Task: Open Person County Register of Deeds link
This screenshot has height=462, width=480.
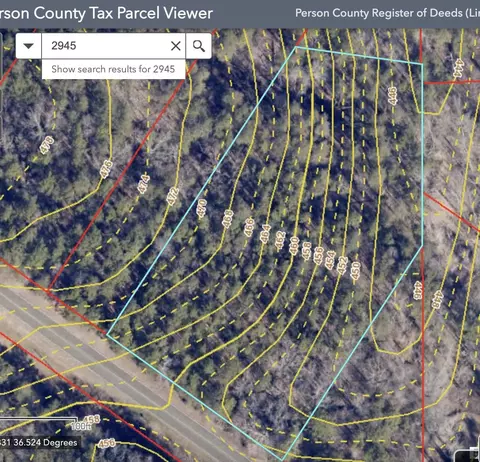Action: (387, 13)
